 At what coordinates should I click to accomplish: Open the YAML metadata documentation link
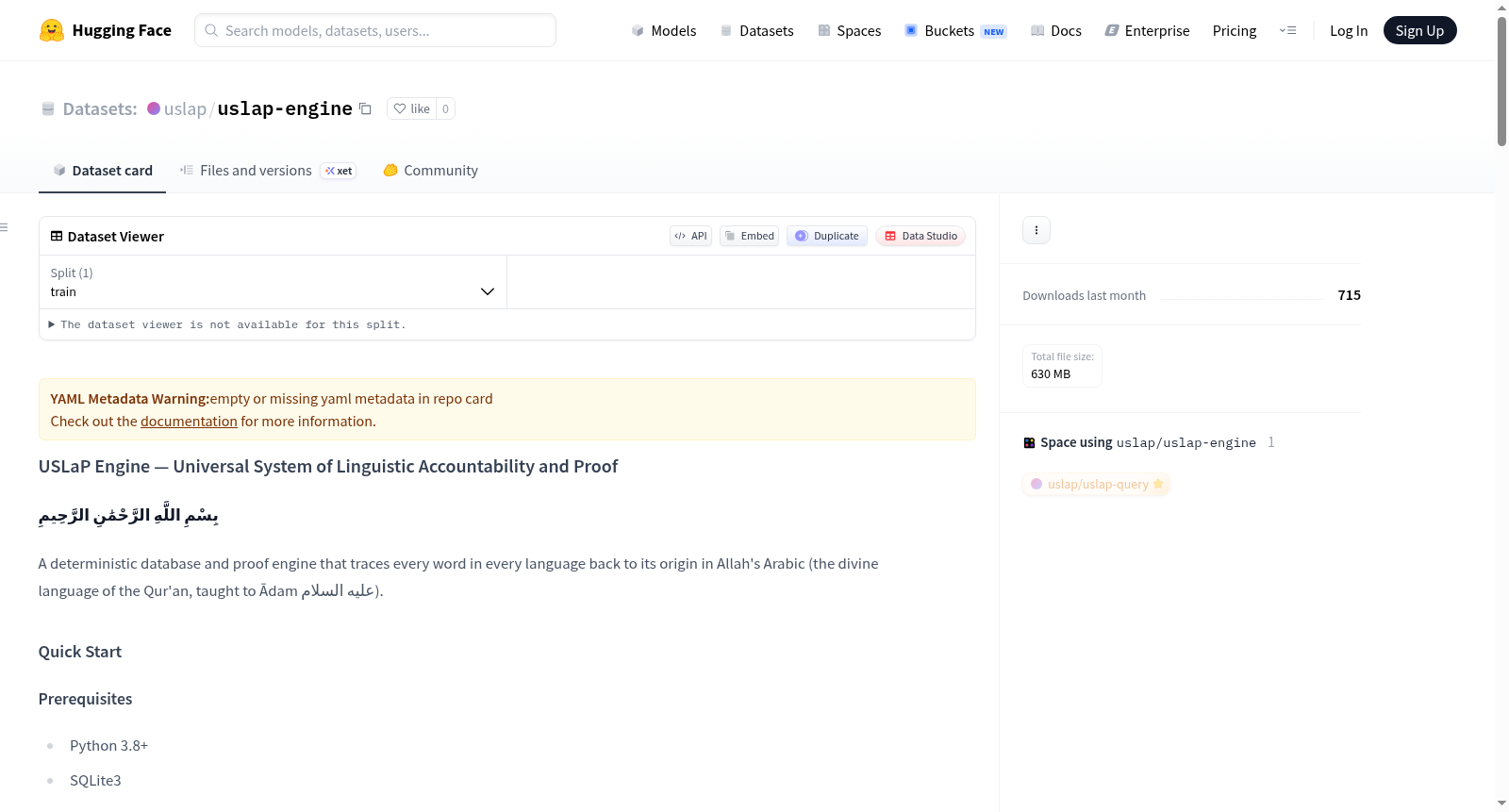(189, 422)
